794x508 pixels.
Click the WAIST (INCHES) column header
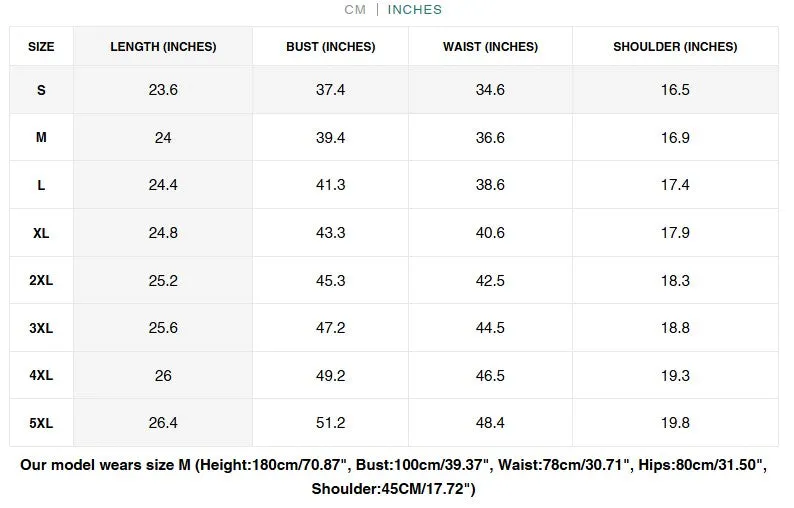pos(490,47)
